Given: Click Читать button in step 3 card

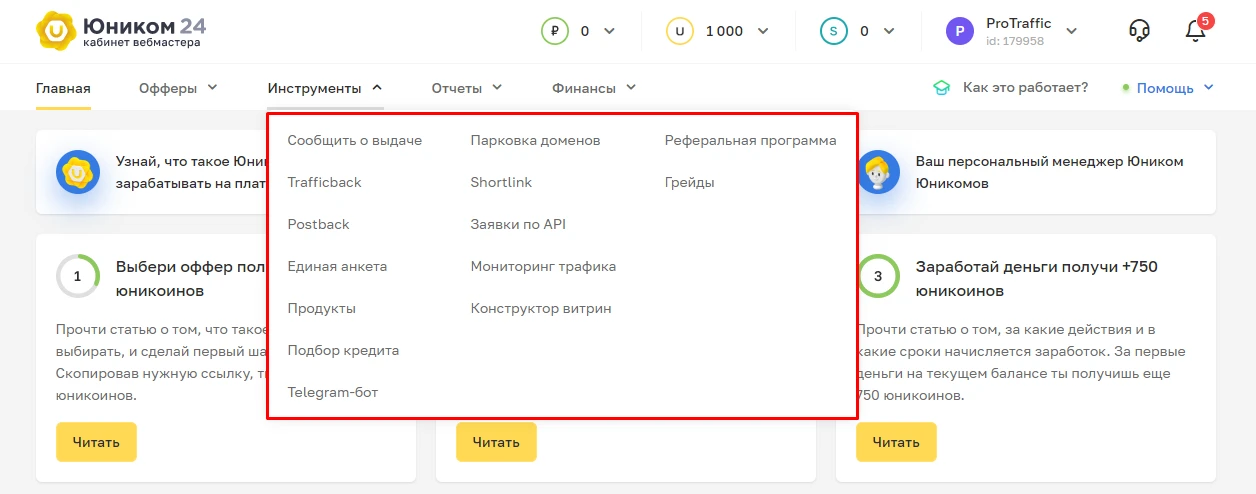Looking at the screenshot, I should coord(896,442).
